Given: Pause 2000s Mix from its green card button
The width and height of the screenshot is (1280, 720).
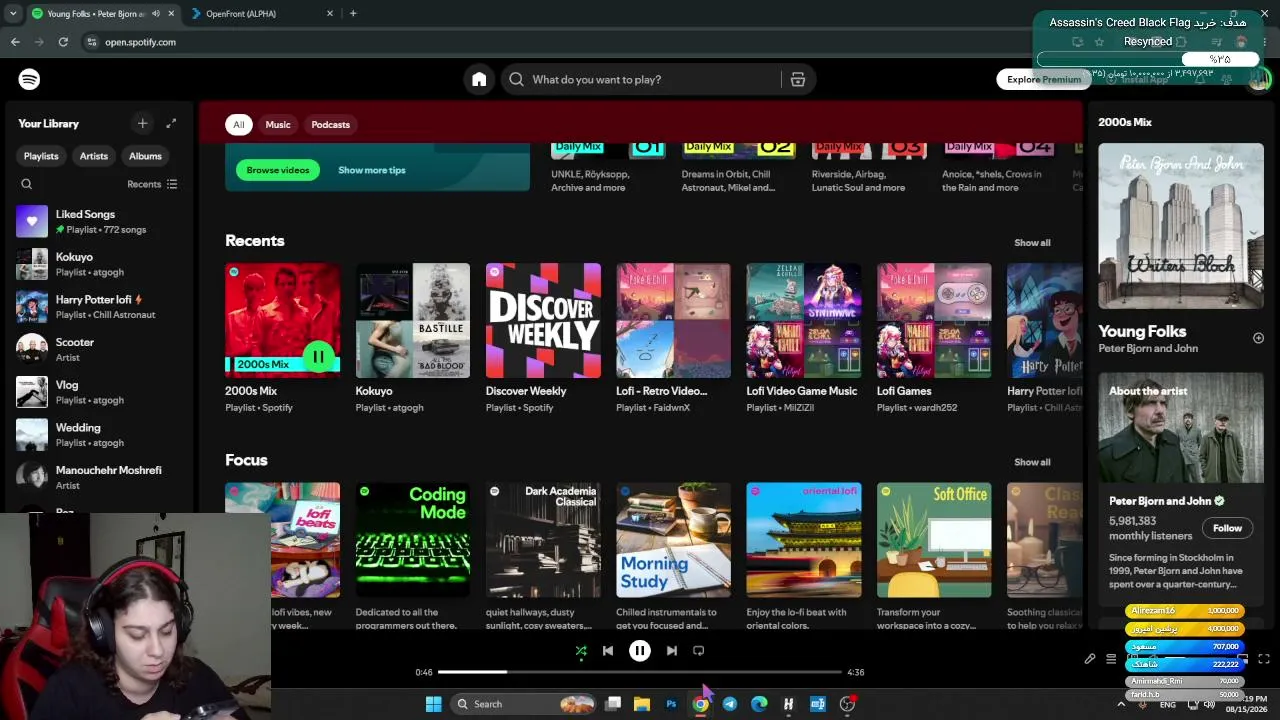Looking at the screenshot, I should 318,356.
